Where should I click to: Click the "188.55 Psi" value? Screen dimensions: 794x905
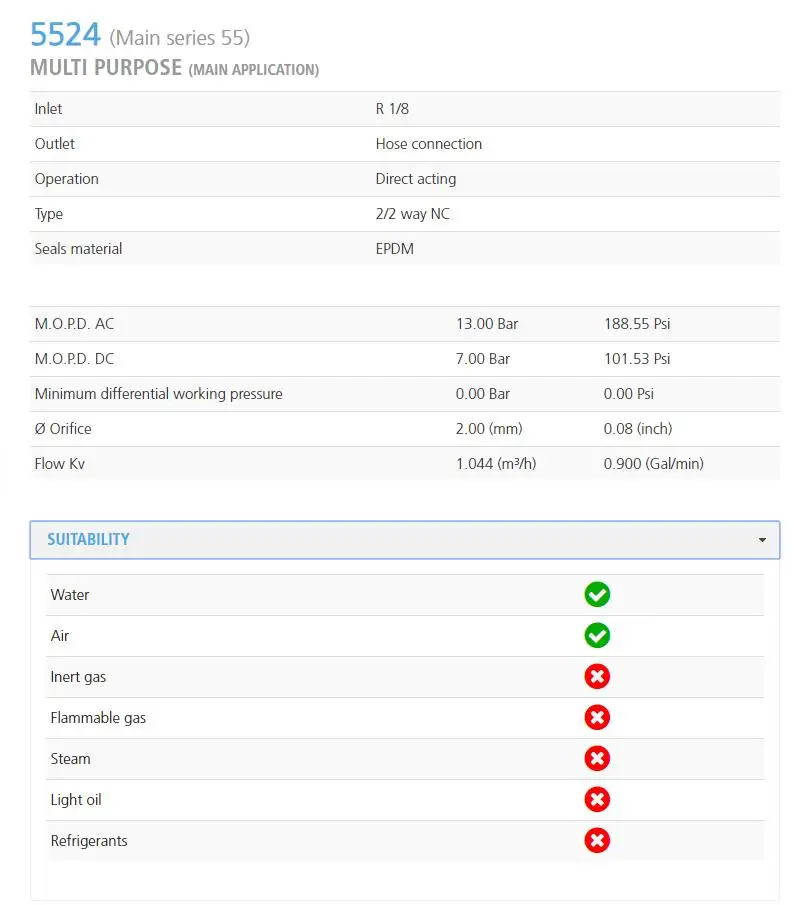point(637,324)
